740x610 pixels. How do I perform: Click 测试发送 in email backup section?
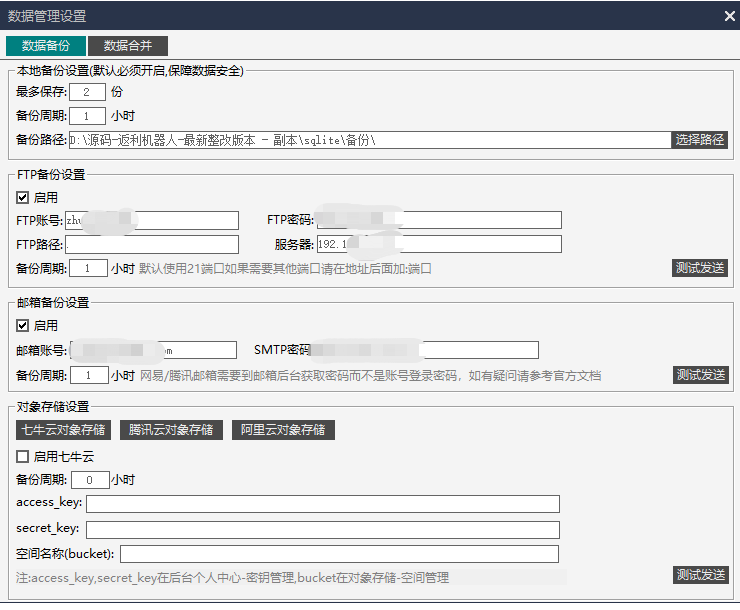coord(700,375)
